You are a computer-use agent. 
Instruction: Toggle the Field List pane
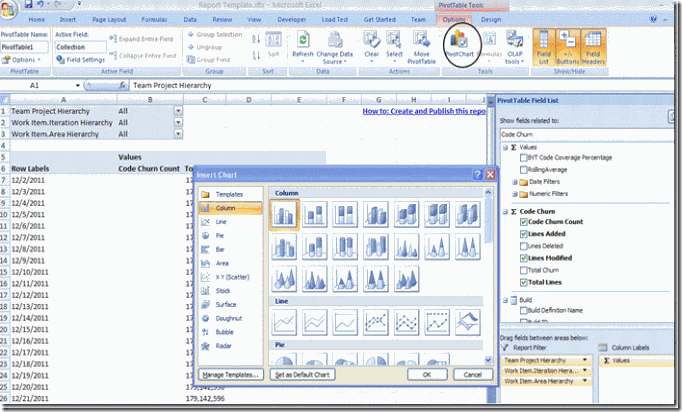[x=544, y=47]
